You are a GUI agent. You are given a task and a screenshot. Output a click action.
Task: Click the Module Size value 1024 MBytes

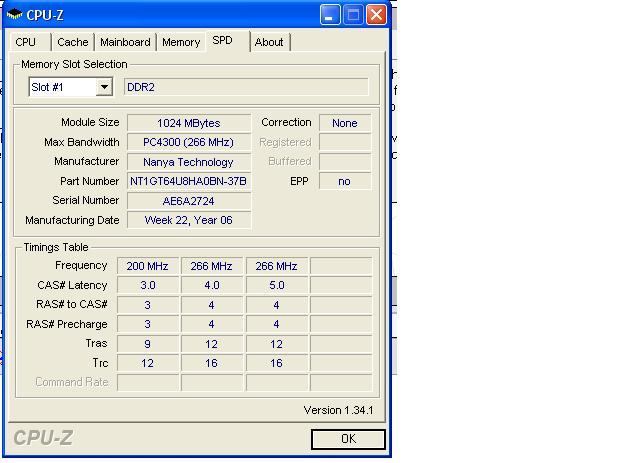click(189, 123)
